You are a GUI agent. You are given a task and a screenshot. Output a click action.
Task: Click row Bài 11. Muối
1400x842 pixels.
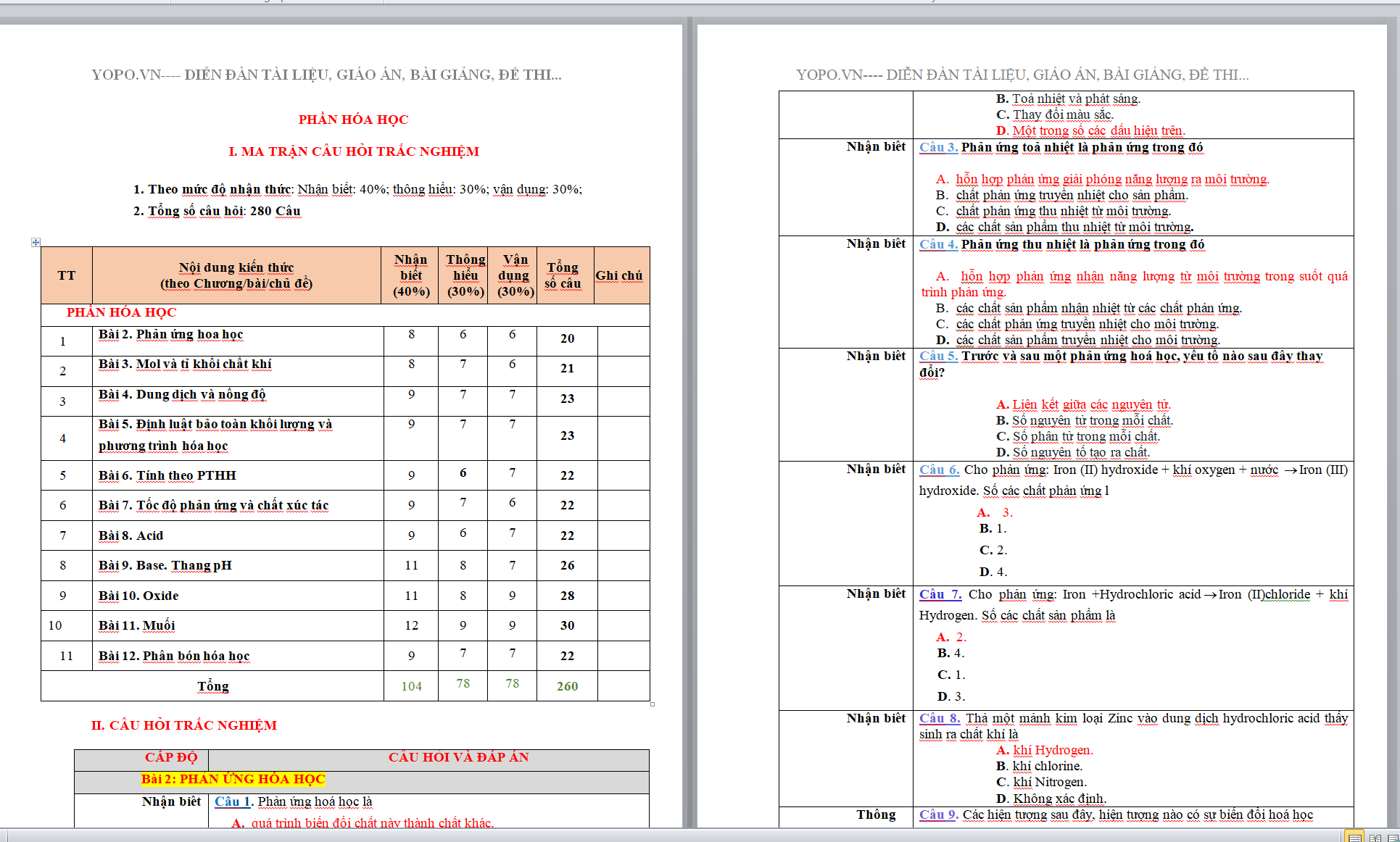(x=345, y=625)
